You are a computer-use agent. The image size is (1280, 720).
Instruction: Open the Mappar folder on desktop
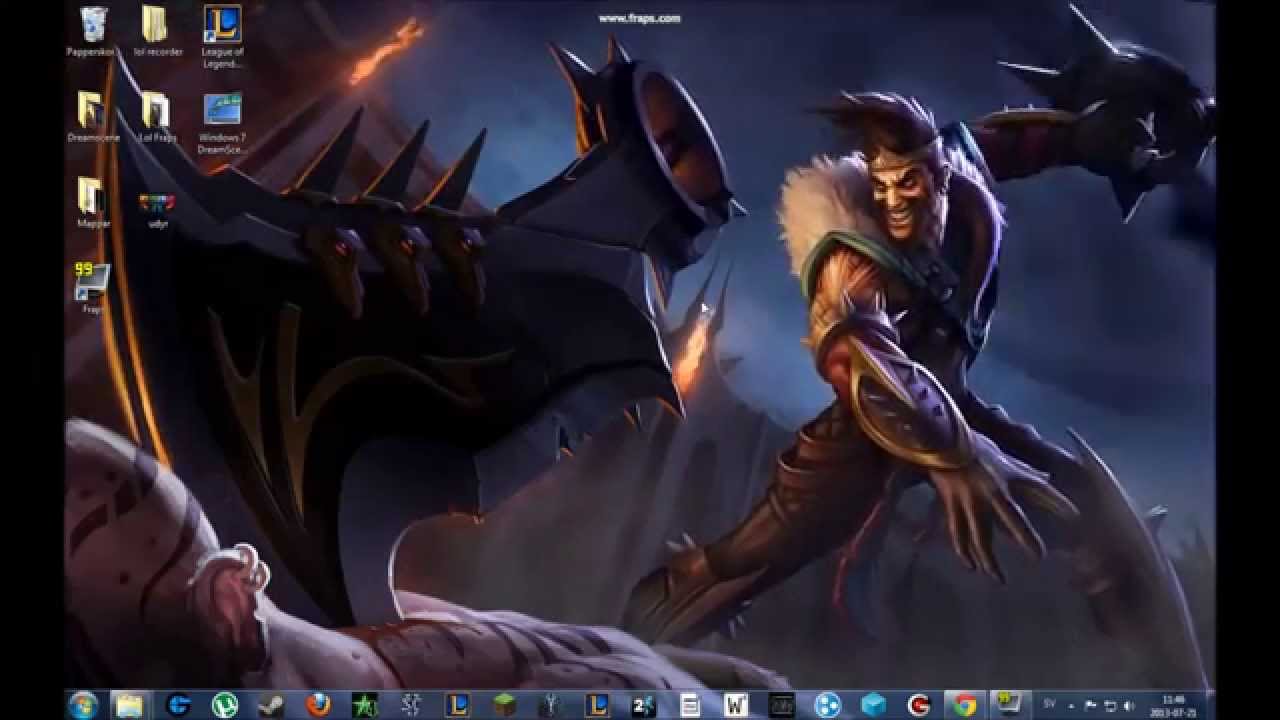[91, 202]
